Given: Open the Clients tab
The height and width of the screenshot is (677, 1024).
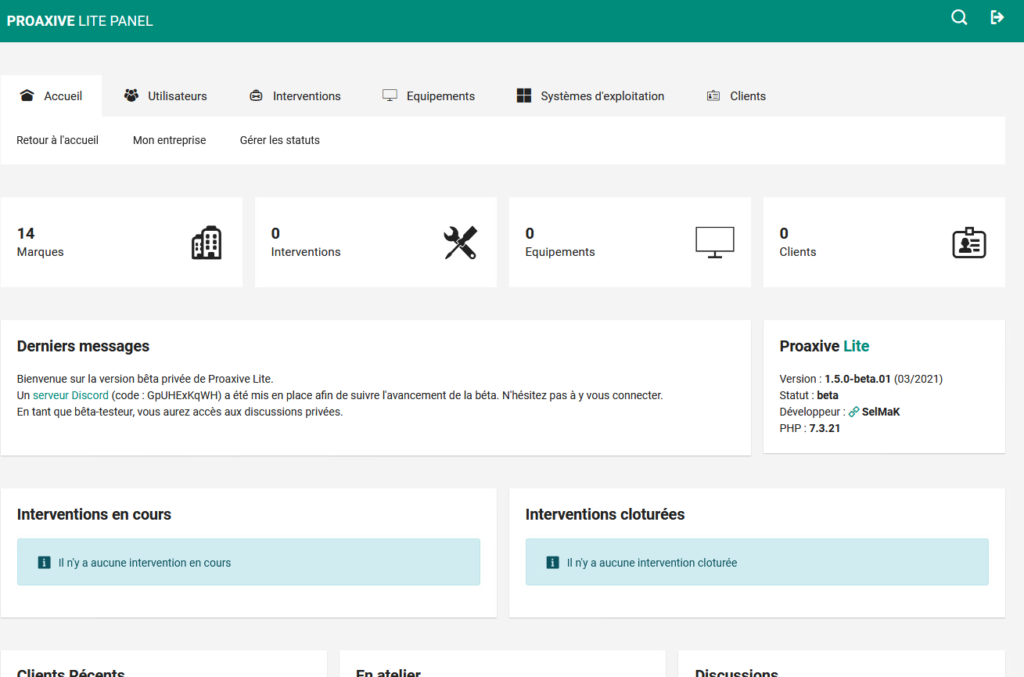Looking at the screenshot, I should [x=736, y=96].
